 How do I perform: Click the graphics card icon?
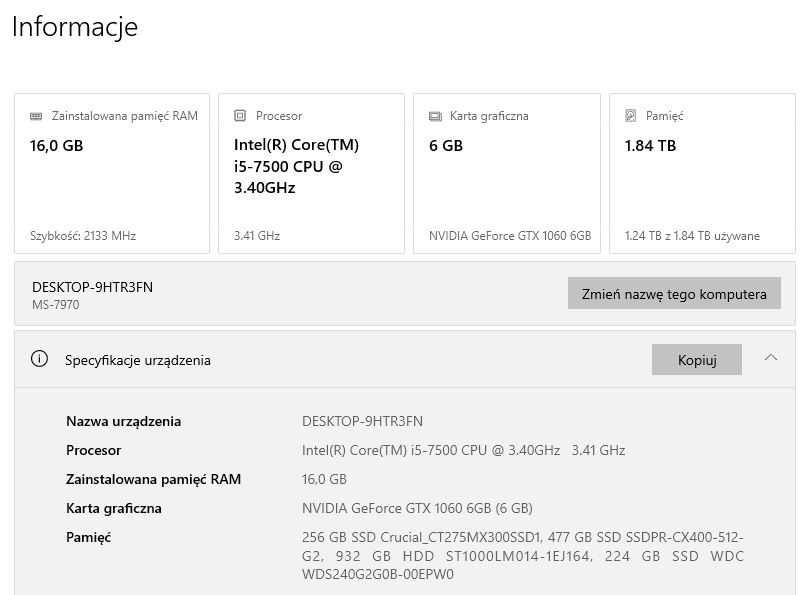(x=435, y=116)
